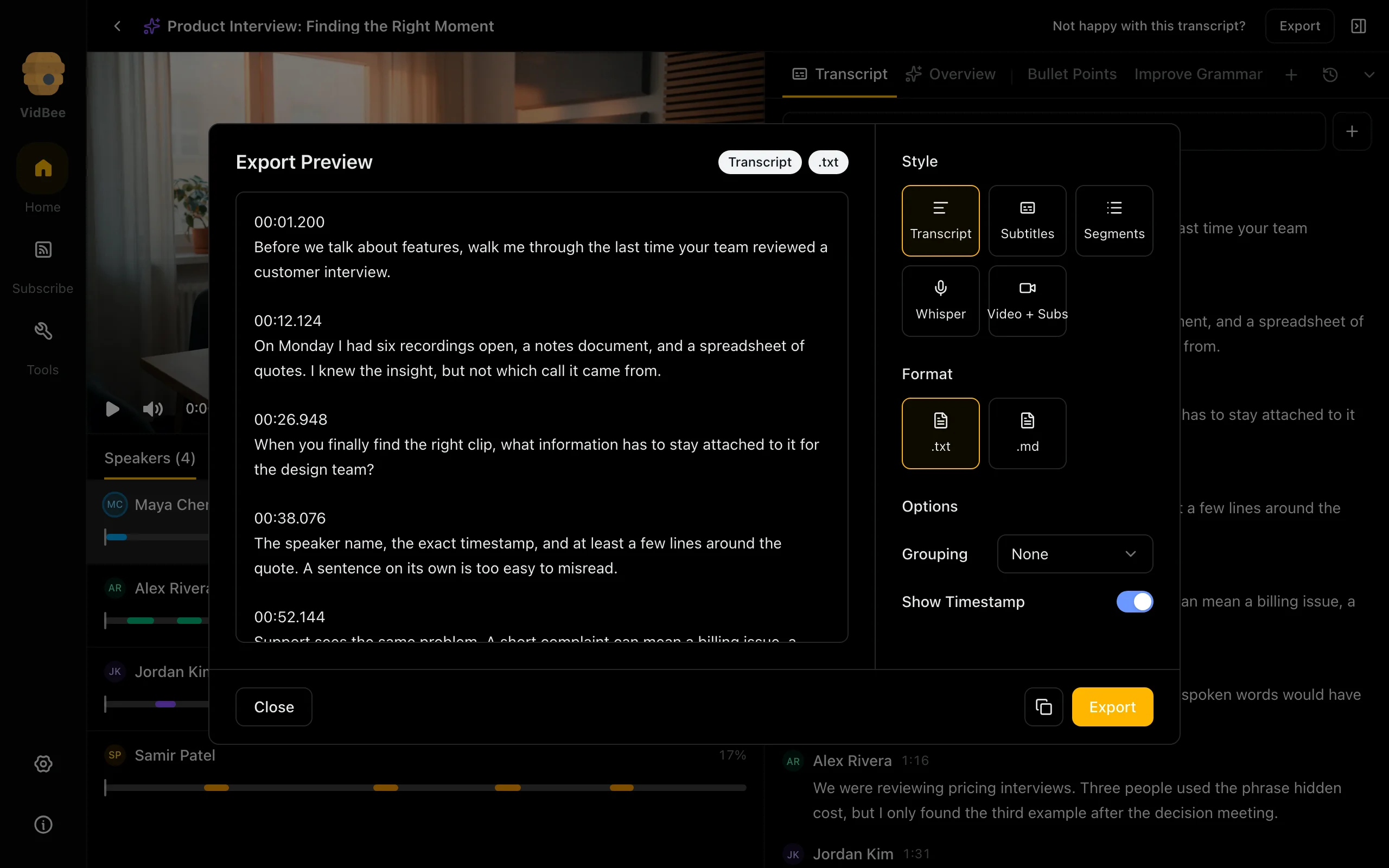Screen dimensions: 1389x868
Task: Select the Subtitles style option
Action: [x=1027, y=220]
